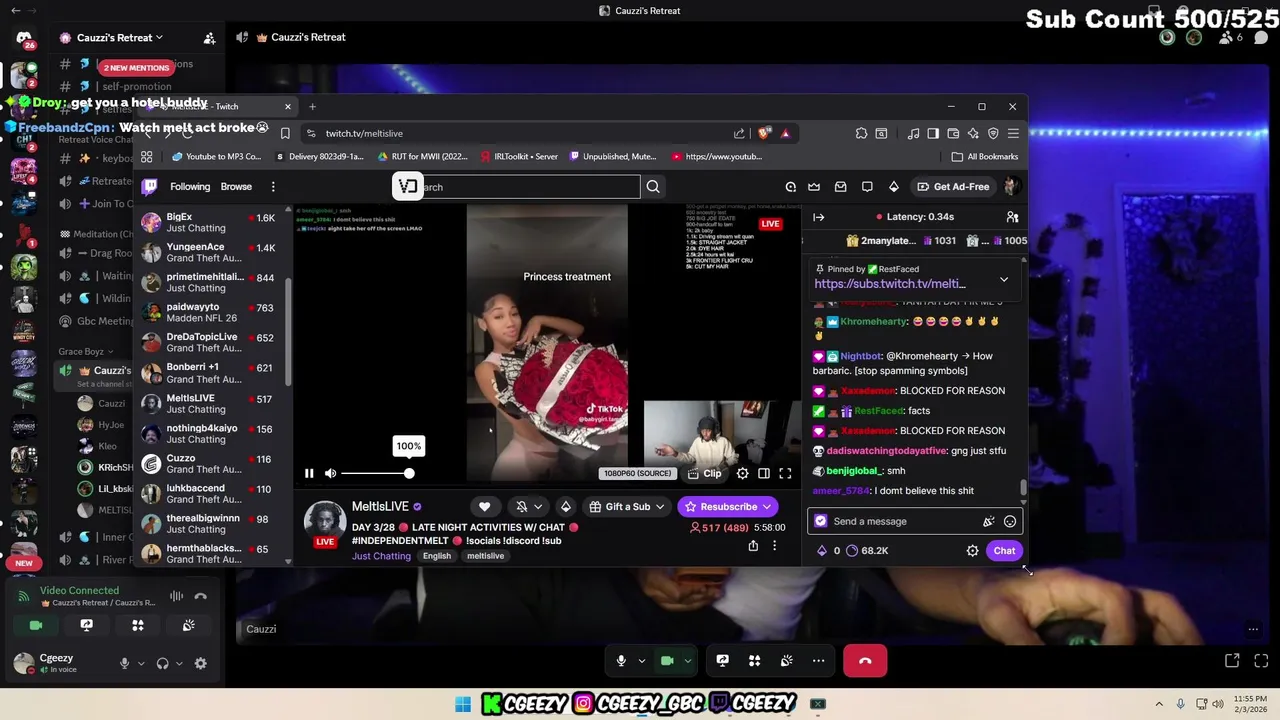Open the notification options chevron
This screenshot has height=720, width=1280.
point(538,507)
